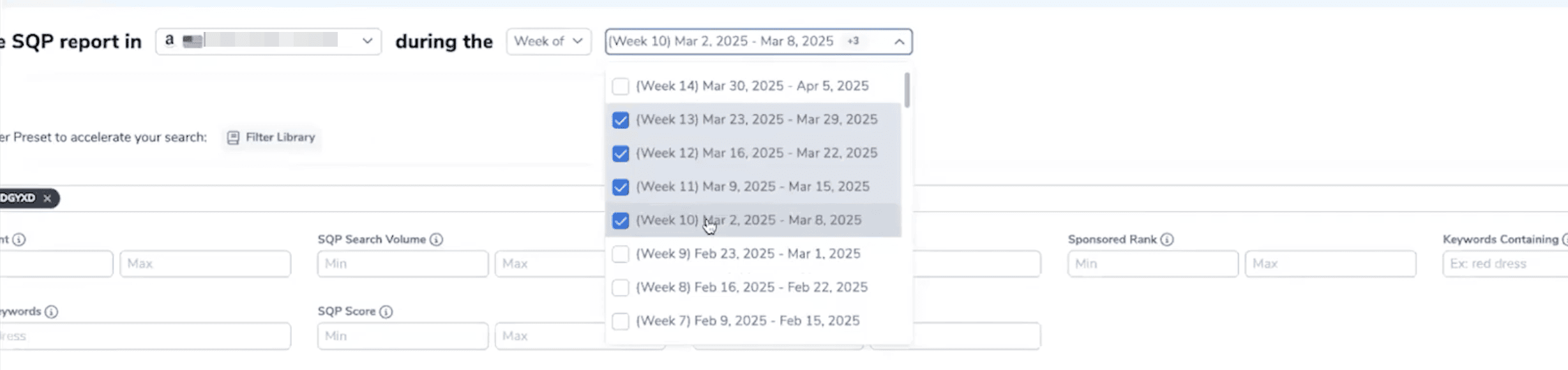Click the Amazon marketplace logo icon

click(x=169, y=40)
